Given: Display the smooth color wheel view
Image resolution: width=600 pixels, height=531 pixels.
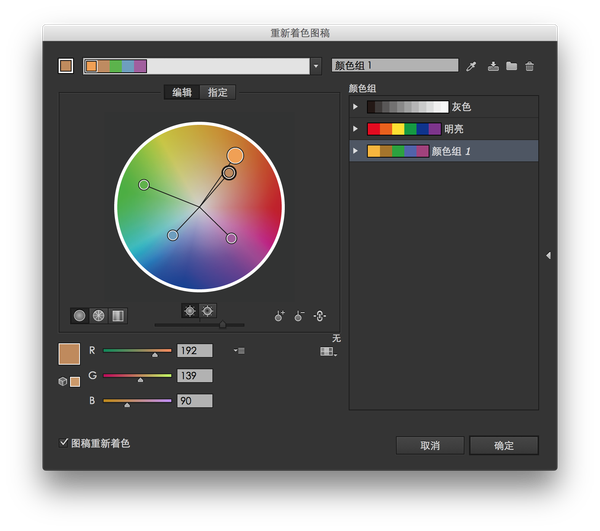Looking at the screenshot, I should pos(80,315).
